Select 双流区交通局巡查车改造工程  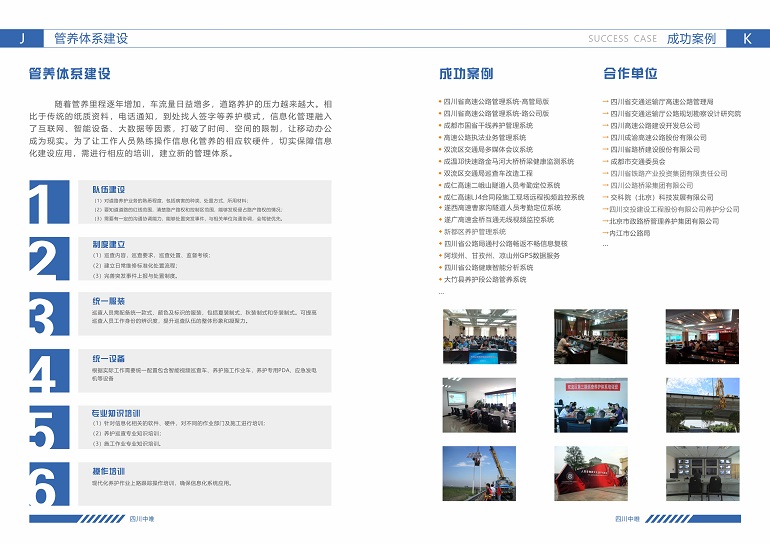488,173
